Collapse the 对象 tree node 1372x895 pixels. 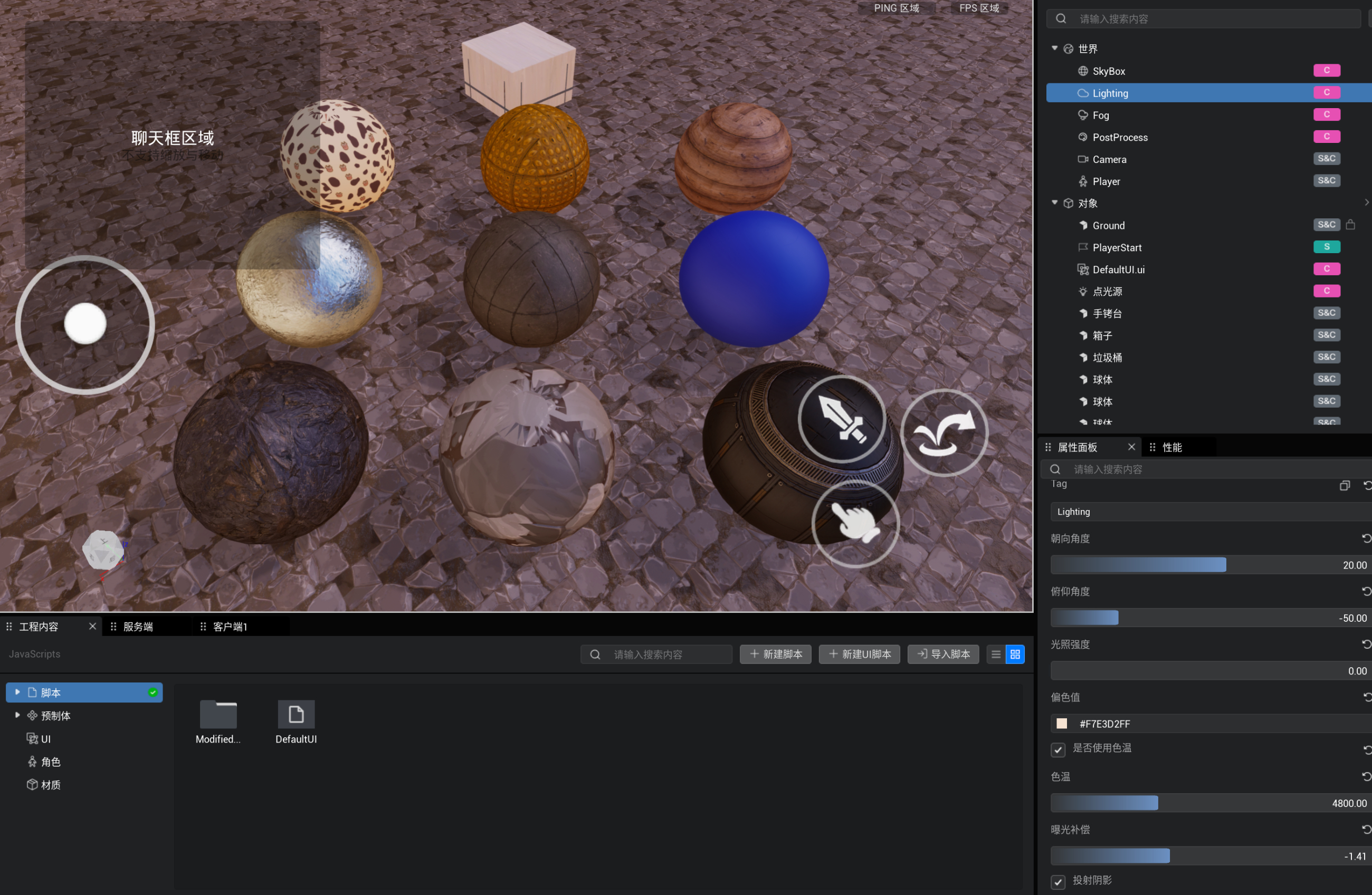(1054, 203)
